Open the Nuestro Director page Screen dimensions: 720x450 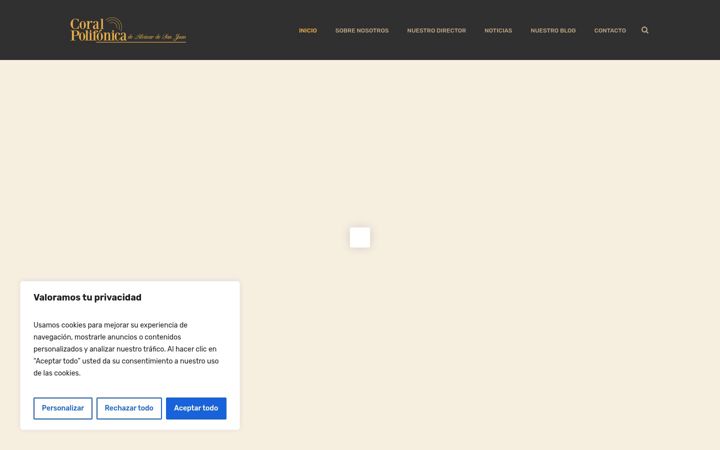tap(436, 30)
